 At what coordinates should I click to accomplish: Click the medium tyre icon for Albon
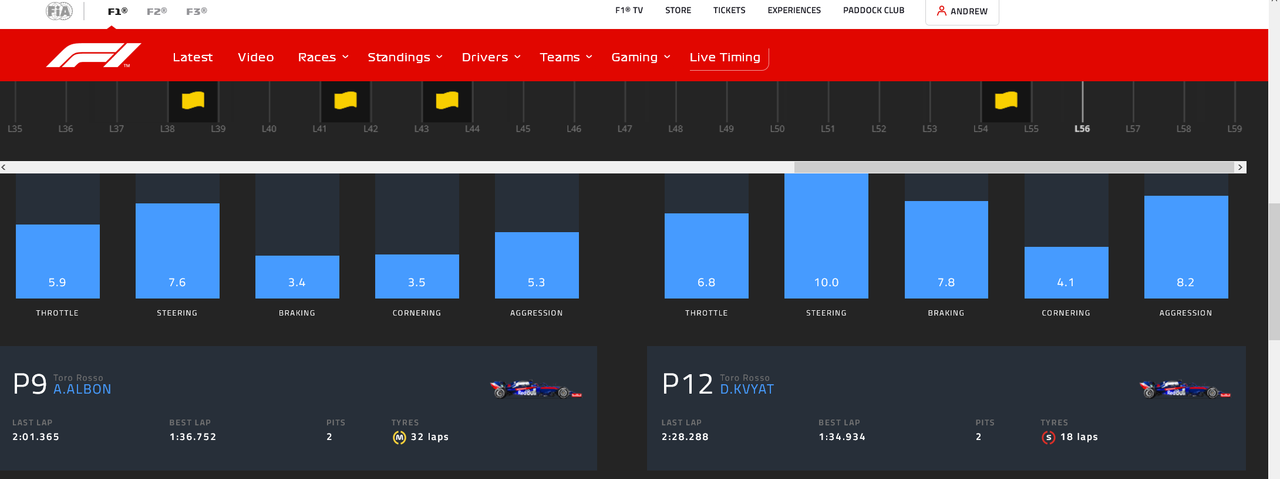(399, 437)
